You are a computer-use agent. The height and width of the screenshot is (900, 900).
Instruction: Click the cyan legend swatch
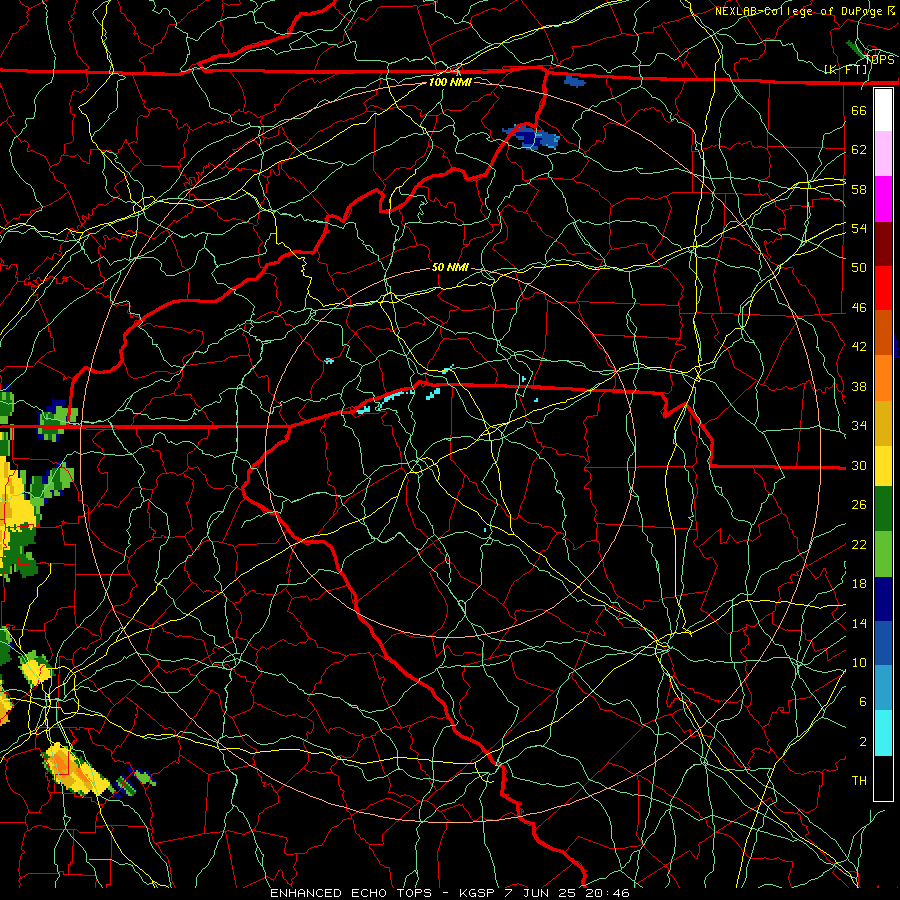(x=883, y=733)
